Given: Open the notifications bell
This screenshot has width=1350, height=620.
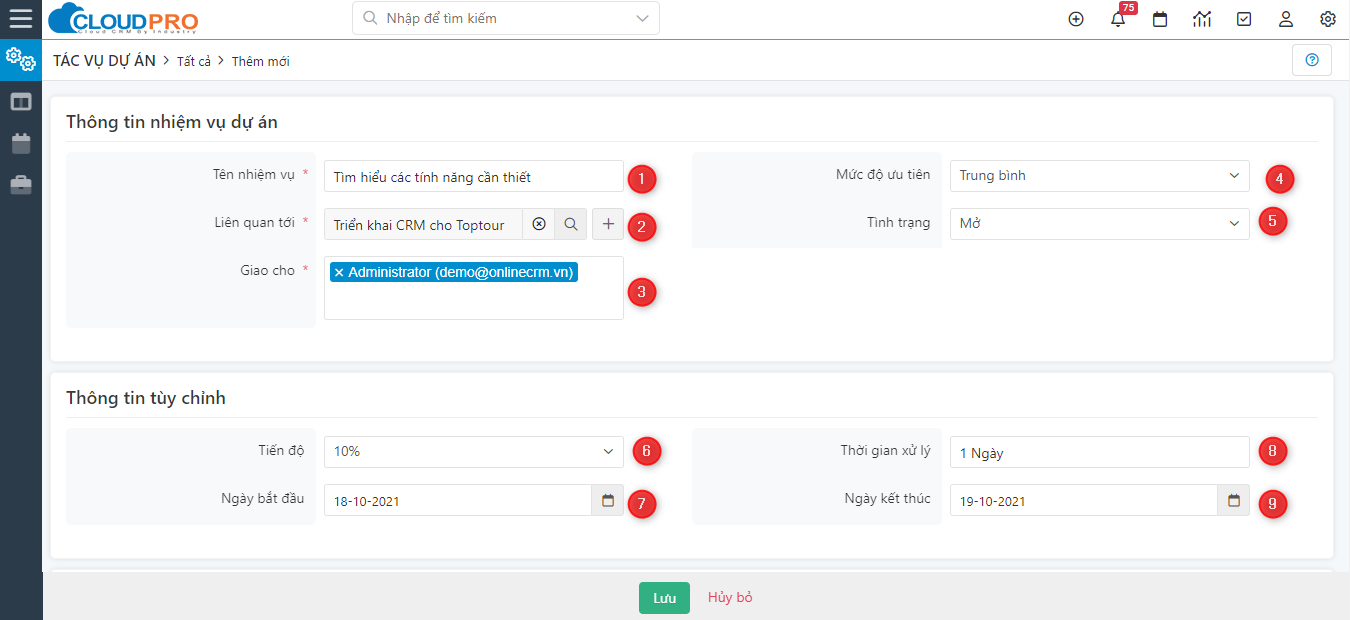Looking at the screenshot, I should (1118, 19).
